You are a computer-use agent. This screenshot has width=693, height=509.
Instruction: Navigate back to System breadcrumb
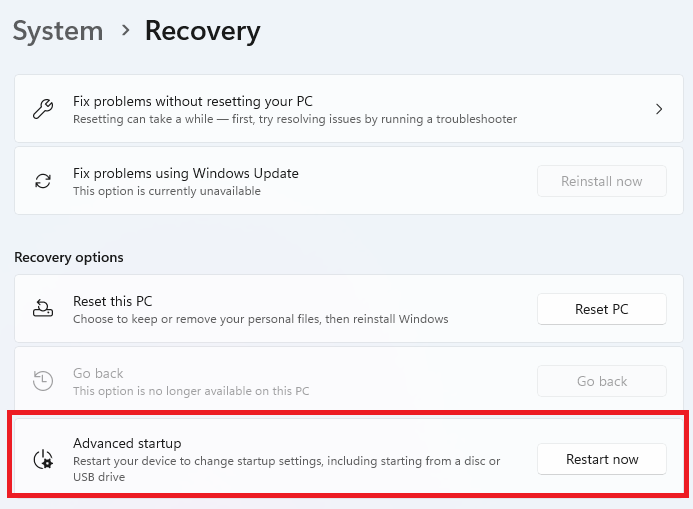(58, 31)
